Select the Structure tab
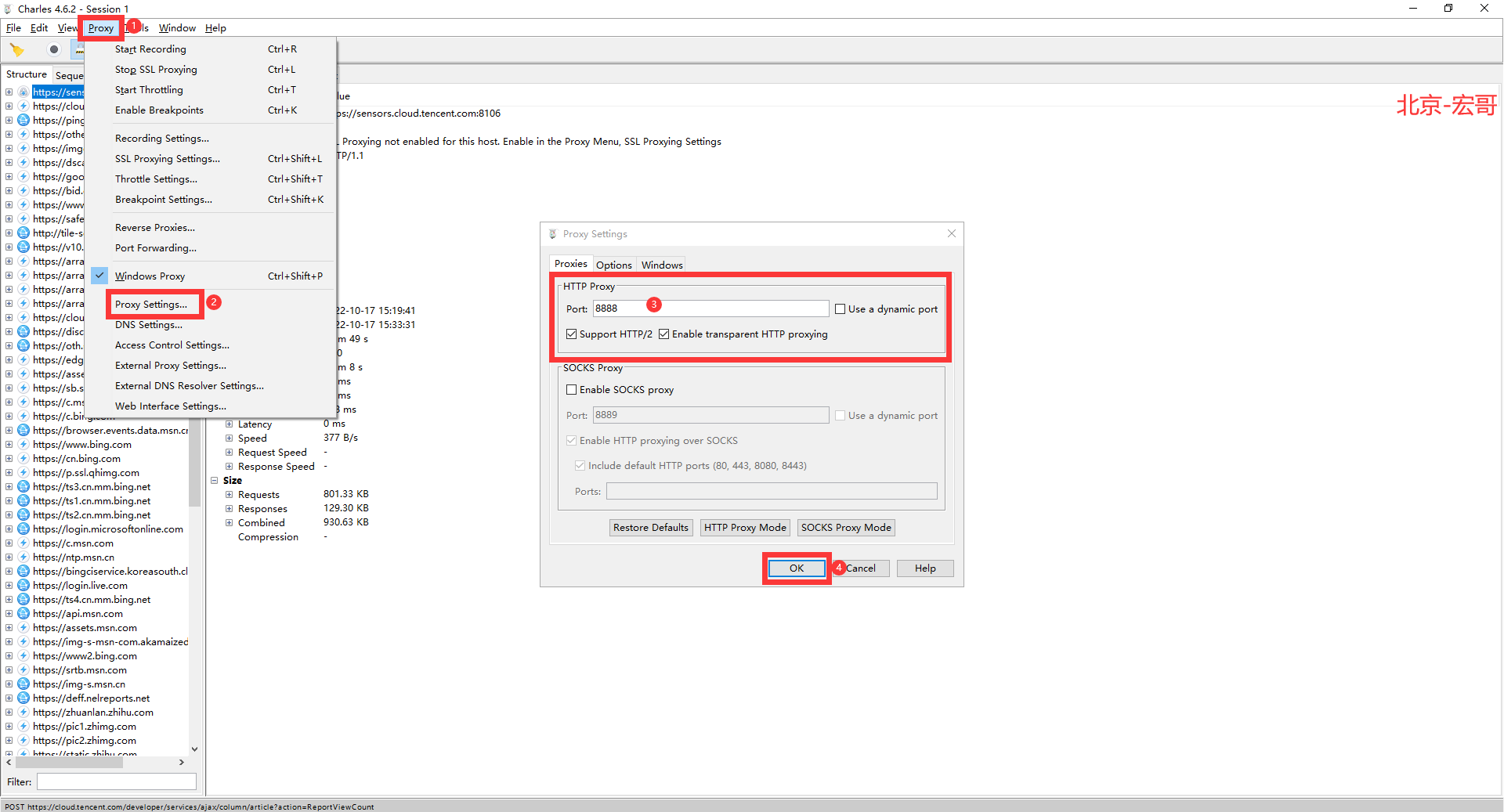The image size is (1504, 812). [x=27, y=74]
